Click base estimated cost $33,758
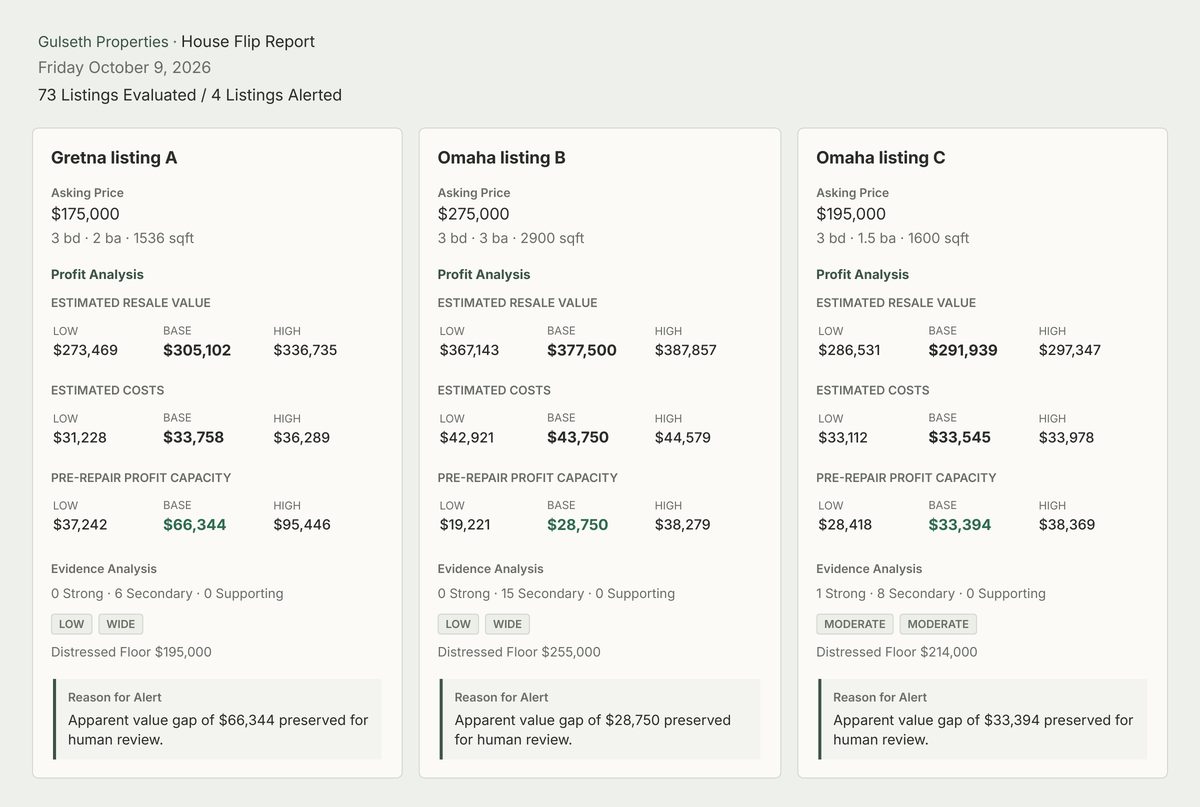Screen dimensions: 1200x807 coord(193,437)
